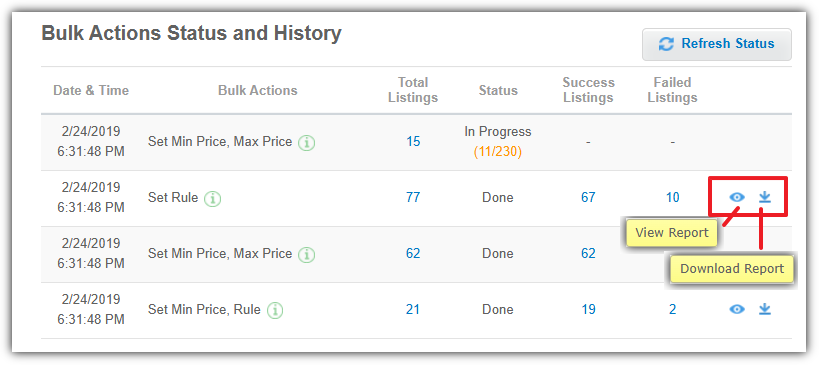Open failed listings count 2

coord(672,310)
